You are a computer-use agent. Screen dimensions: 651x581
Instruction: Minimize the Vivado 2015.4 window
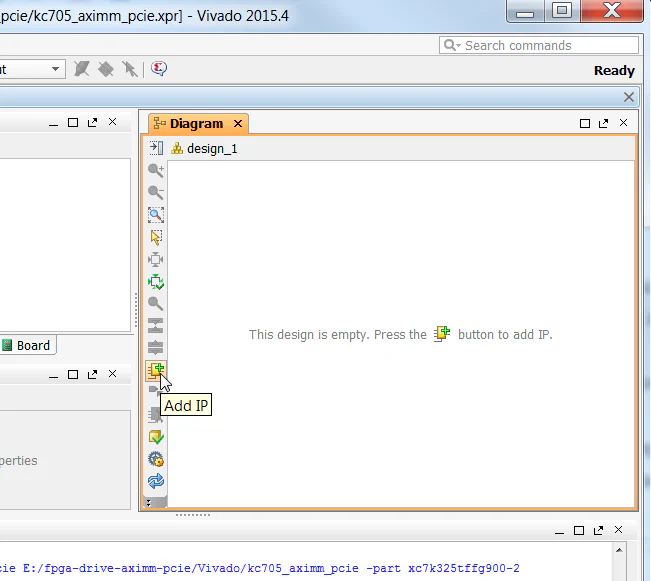tap(525, 11)
